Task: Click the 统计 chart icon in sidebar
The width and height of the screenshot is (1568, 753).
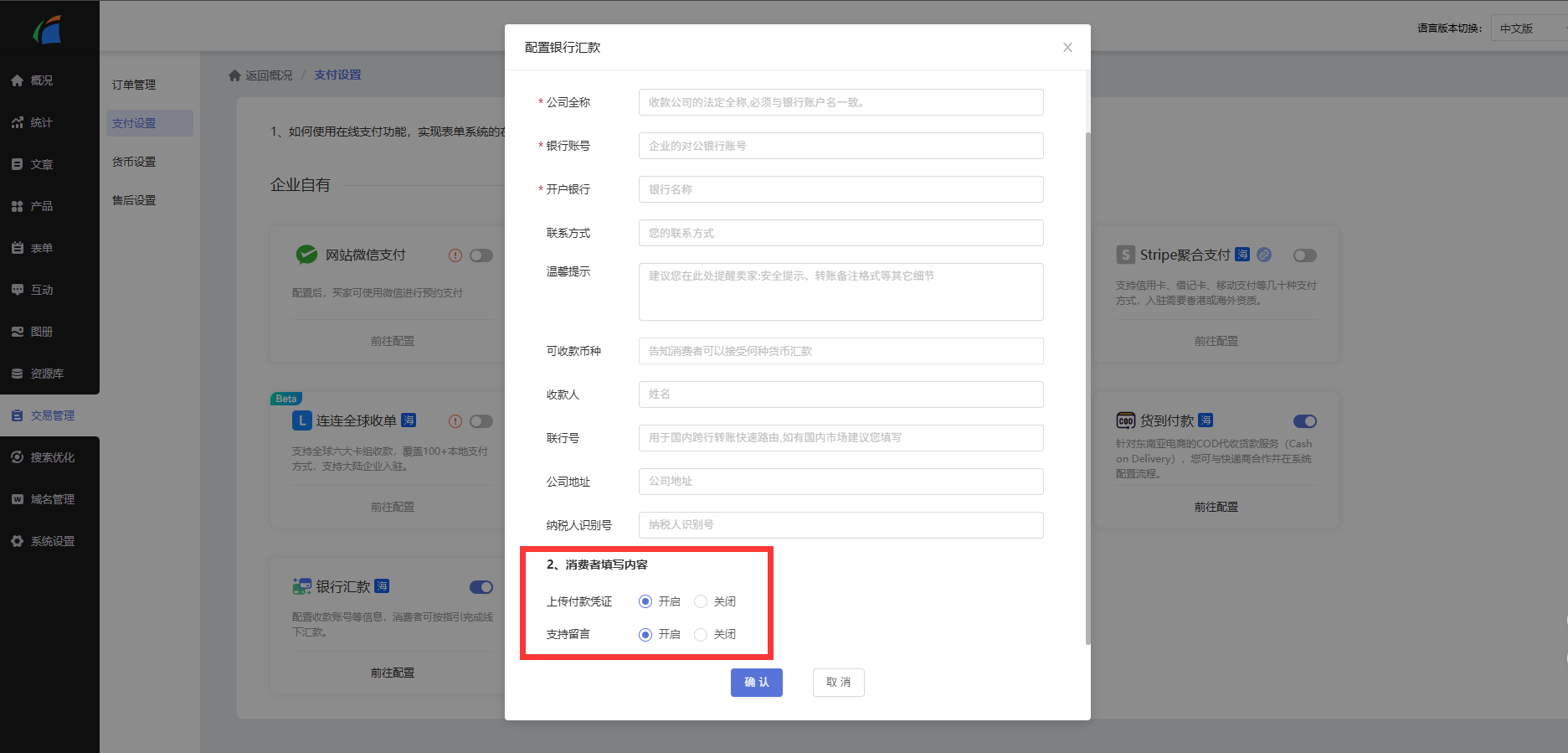Action: [17, 122]
